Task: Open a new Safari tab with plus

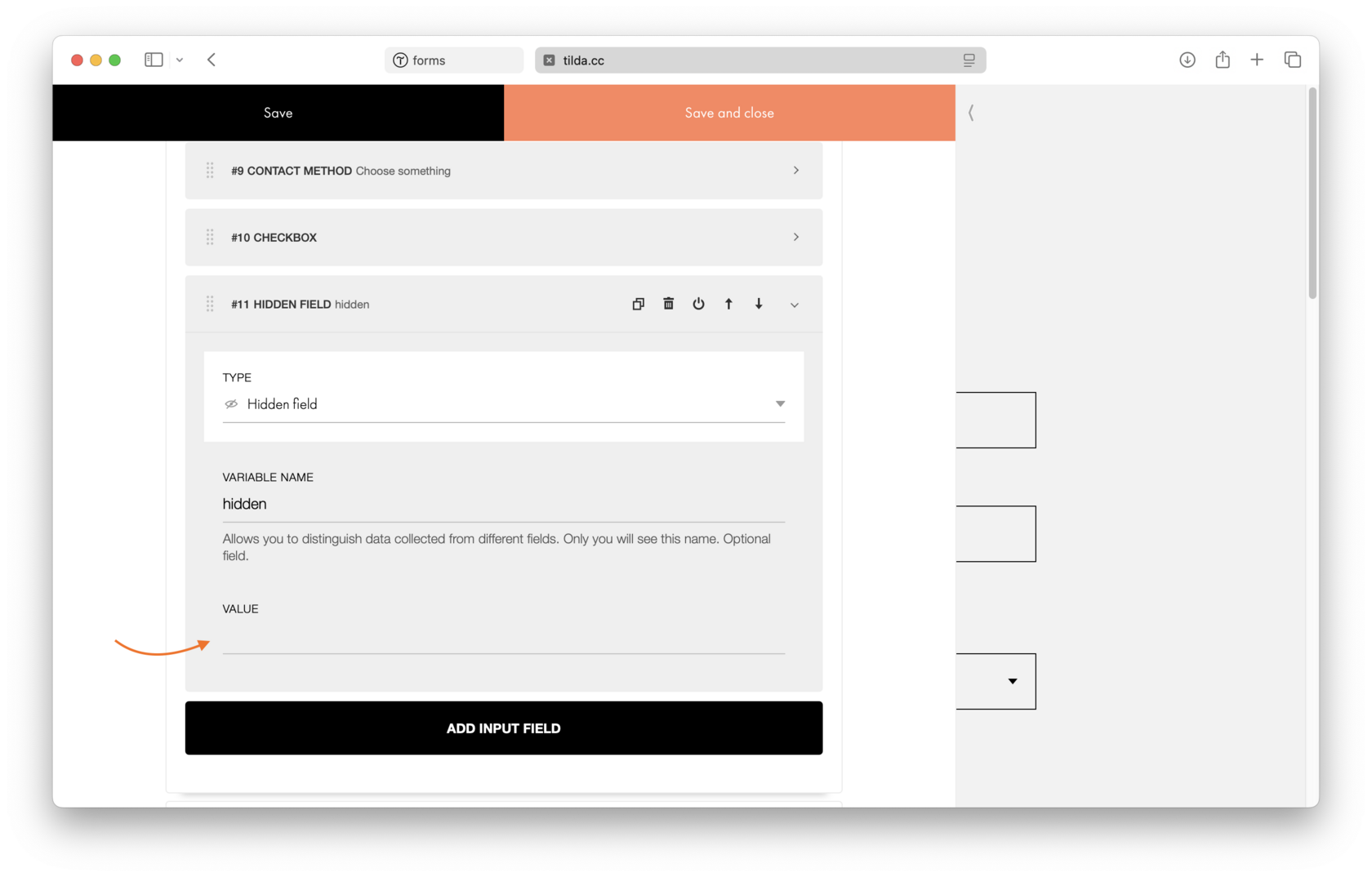Action: tap(1257, 60)
